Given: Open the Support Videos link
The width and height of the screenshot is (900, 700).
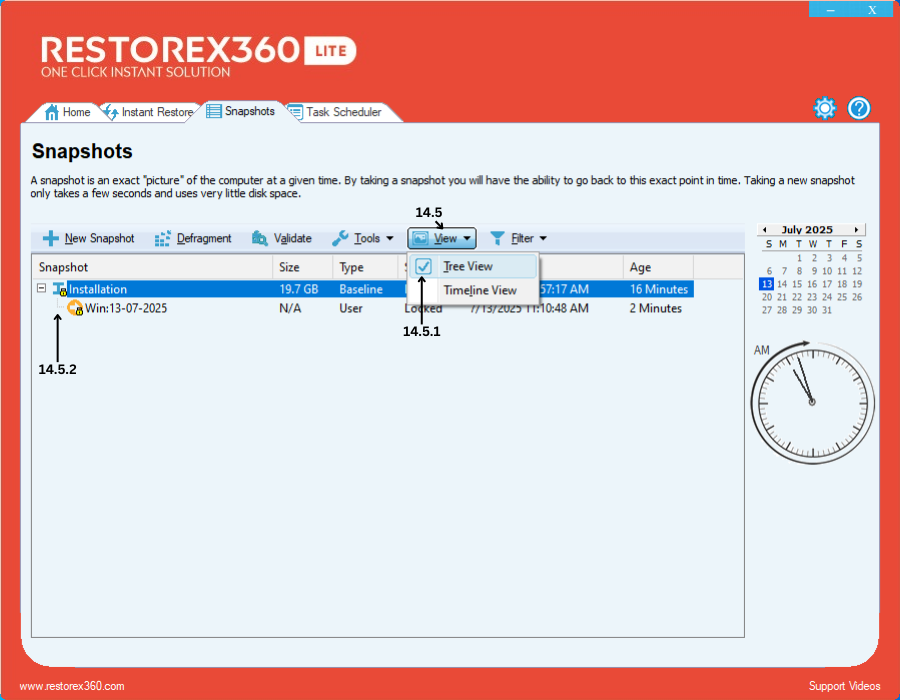Looking at the screenshot, I should coord(844,686).
